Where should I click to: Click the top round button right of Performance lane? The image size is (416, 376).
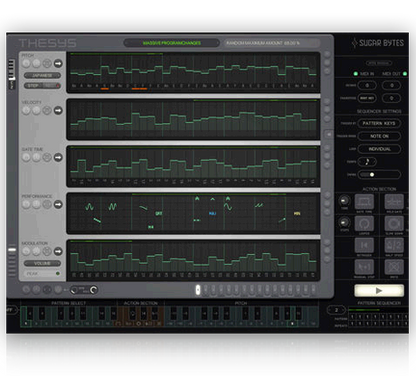[x=327, y=195]
